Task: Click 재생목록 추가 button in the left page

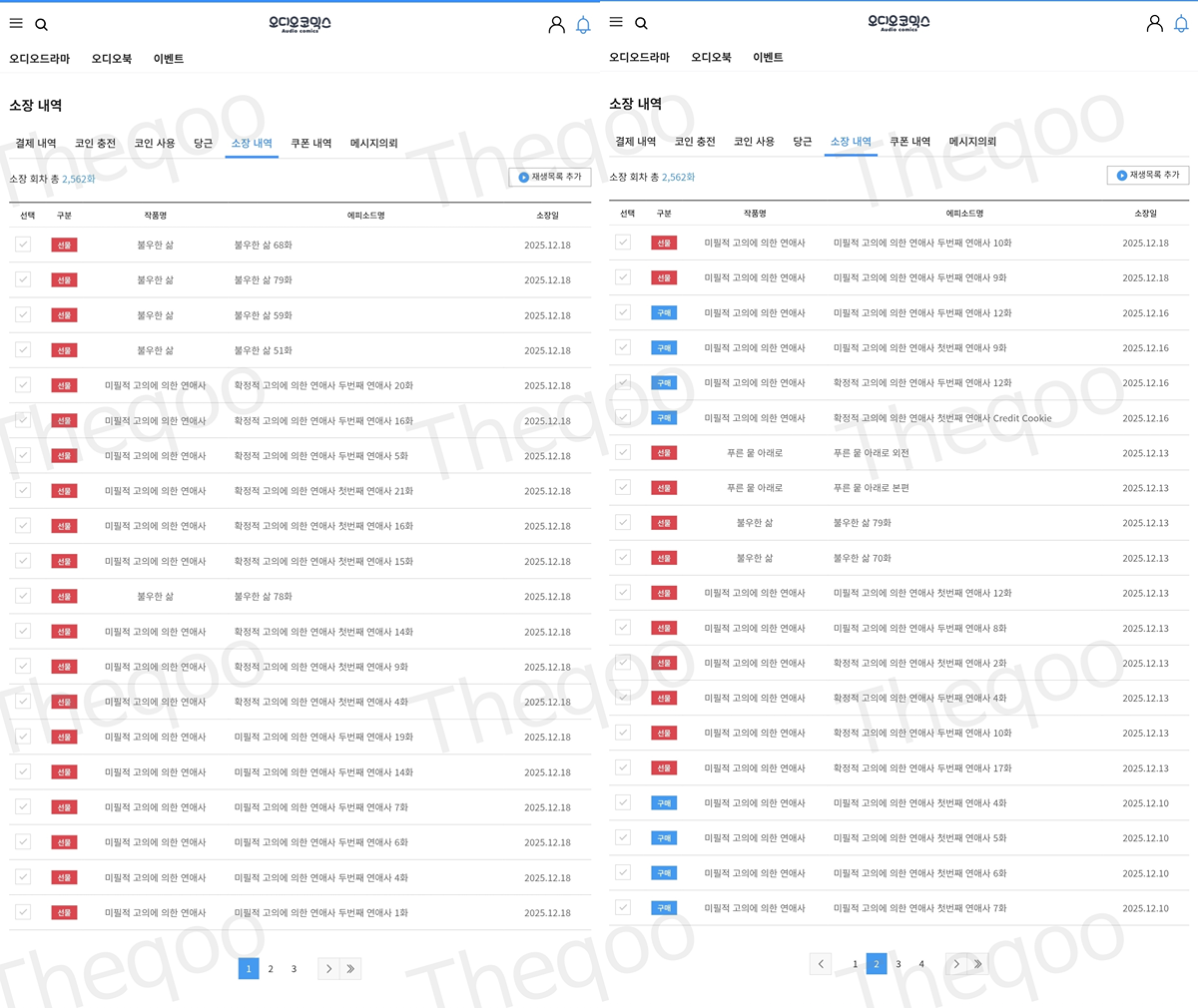Action: [550, 177]
